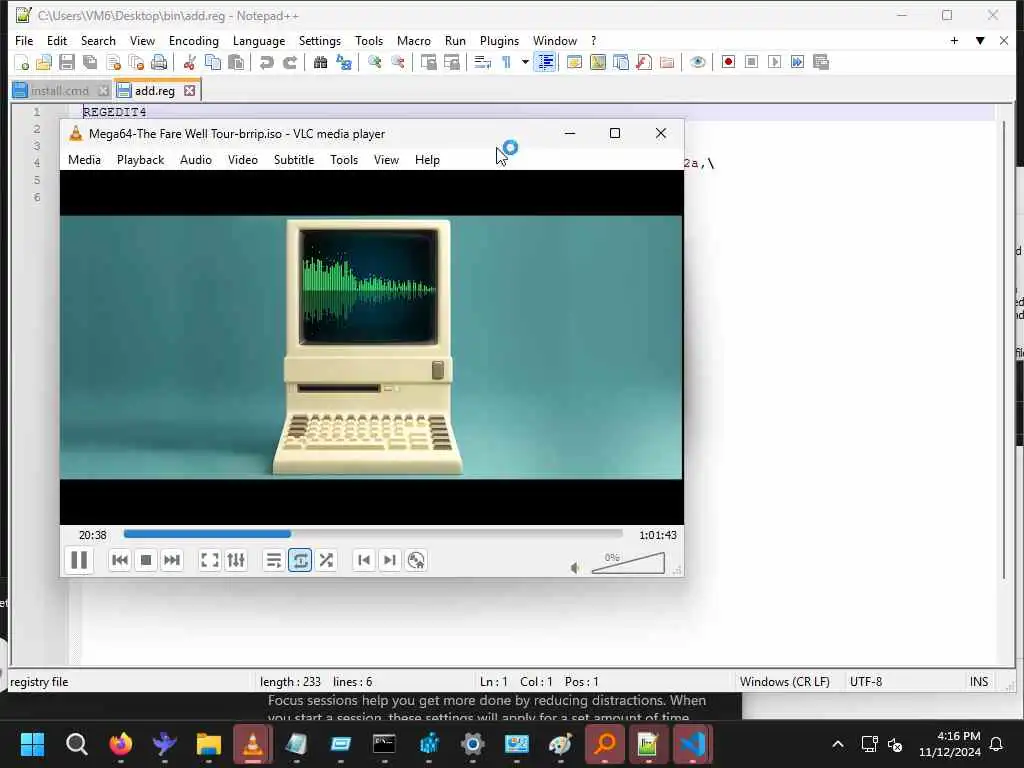The height and width of the screenshot is (768, 1024).
Task: Click Notepad++ Save All icon
Action: (x=90, y=63)
